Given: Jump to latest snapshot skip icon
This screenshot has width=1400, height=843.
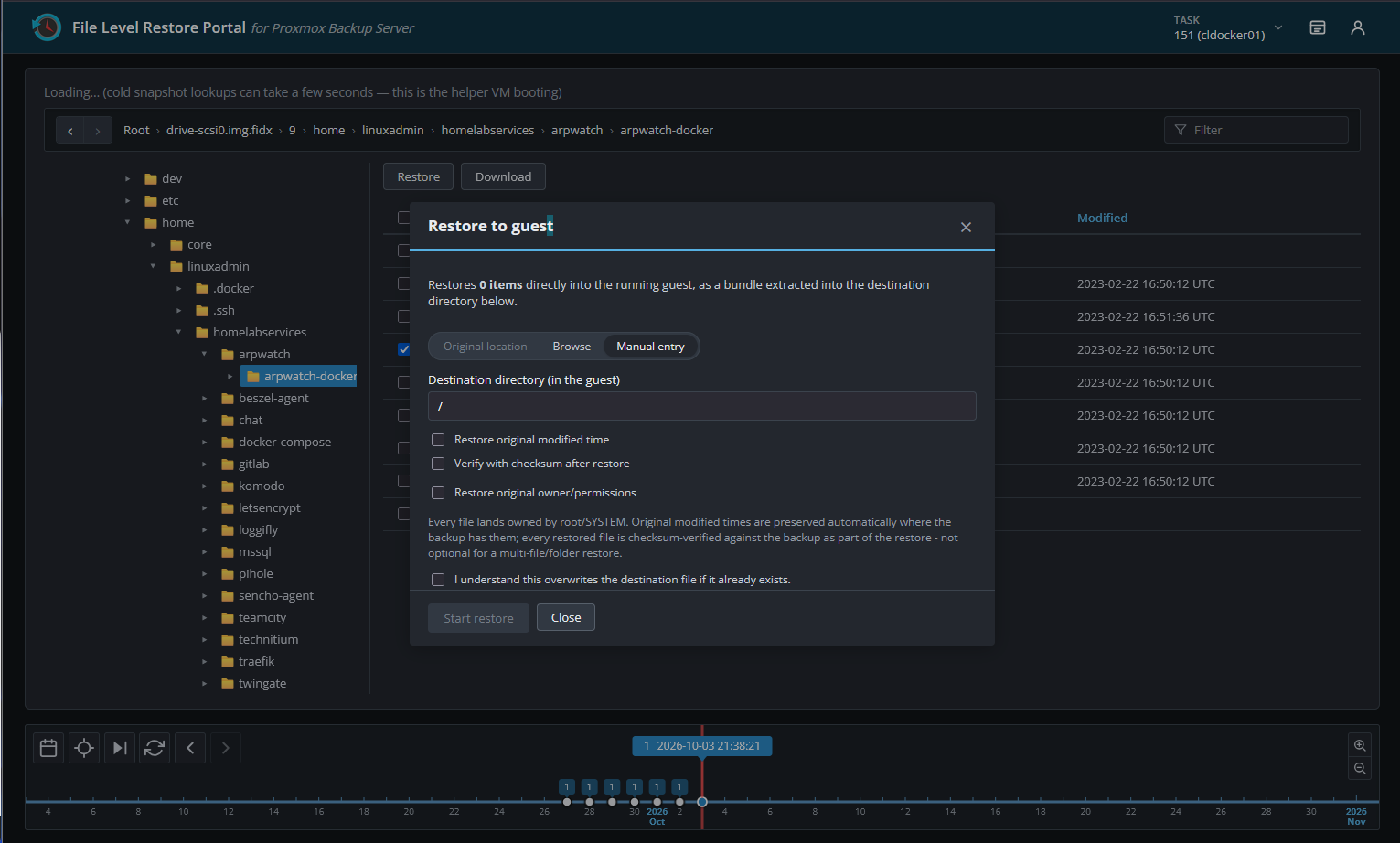Looking at the screenshot, I should tap(120, 748).
